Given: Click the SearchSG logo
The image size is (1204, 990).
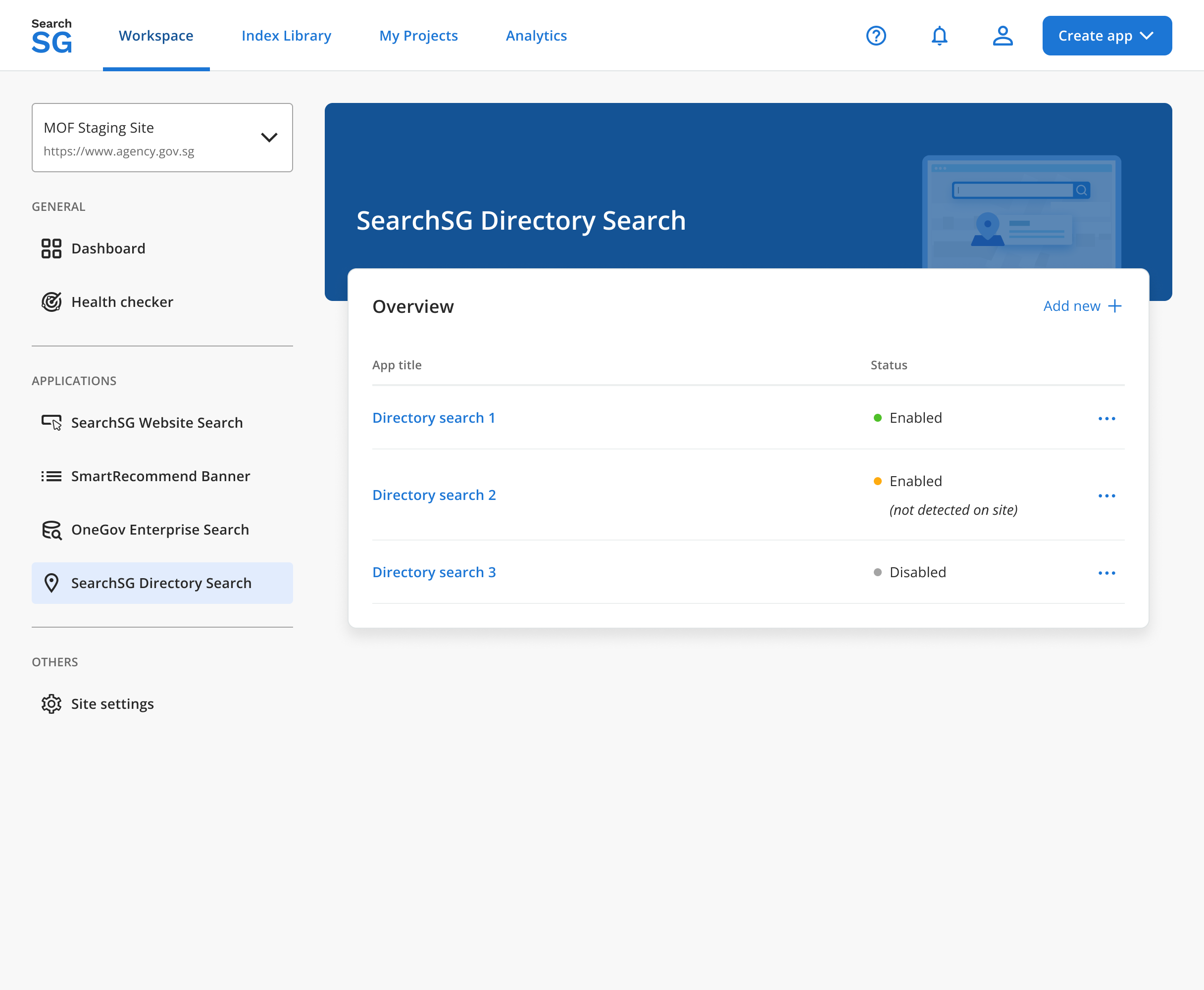Looking at the screenshot, I should pyautogui.click(x=52, y=36).
